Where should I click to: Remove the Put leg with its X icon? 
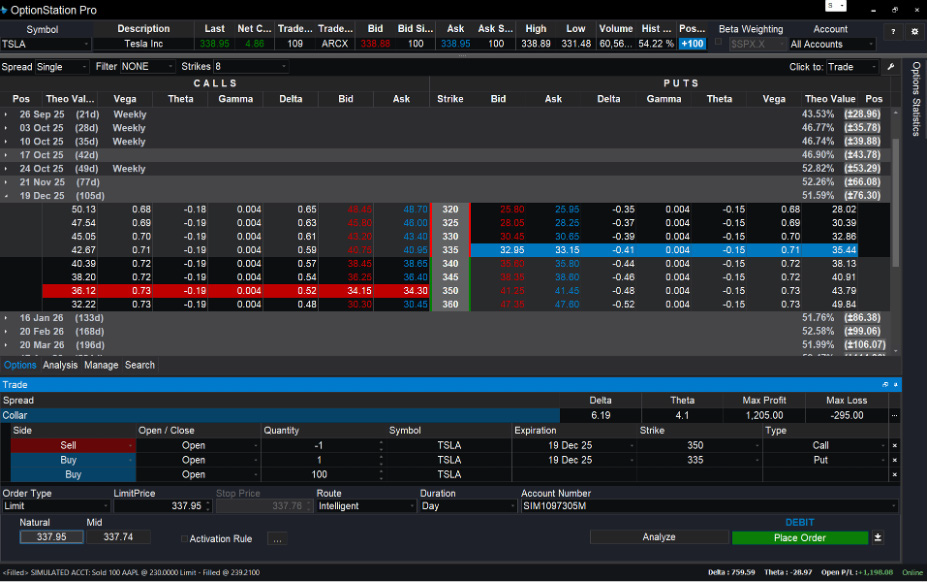tap(895, 460)
